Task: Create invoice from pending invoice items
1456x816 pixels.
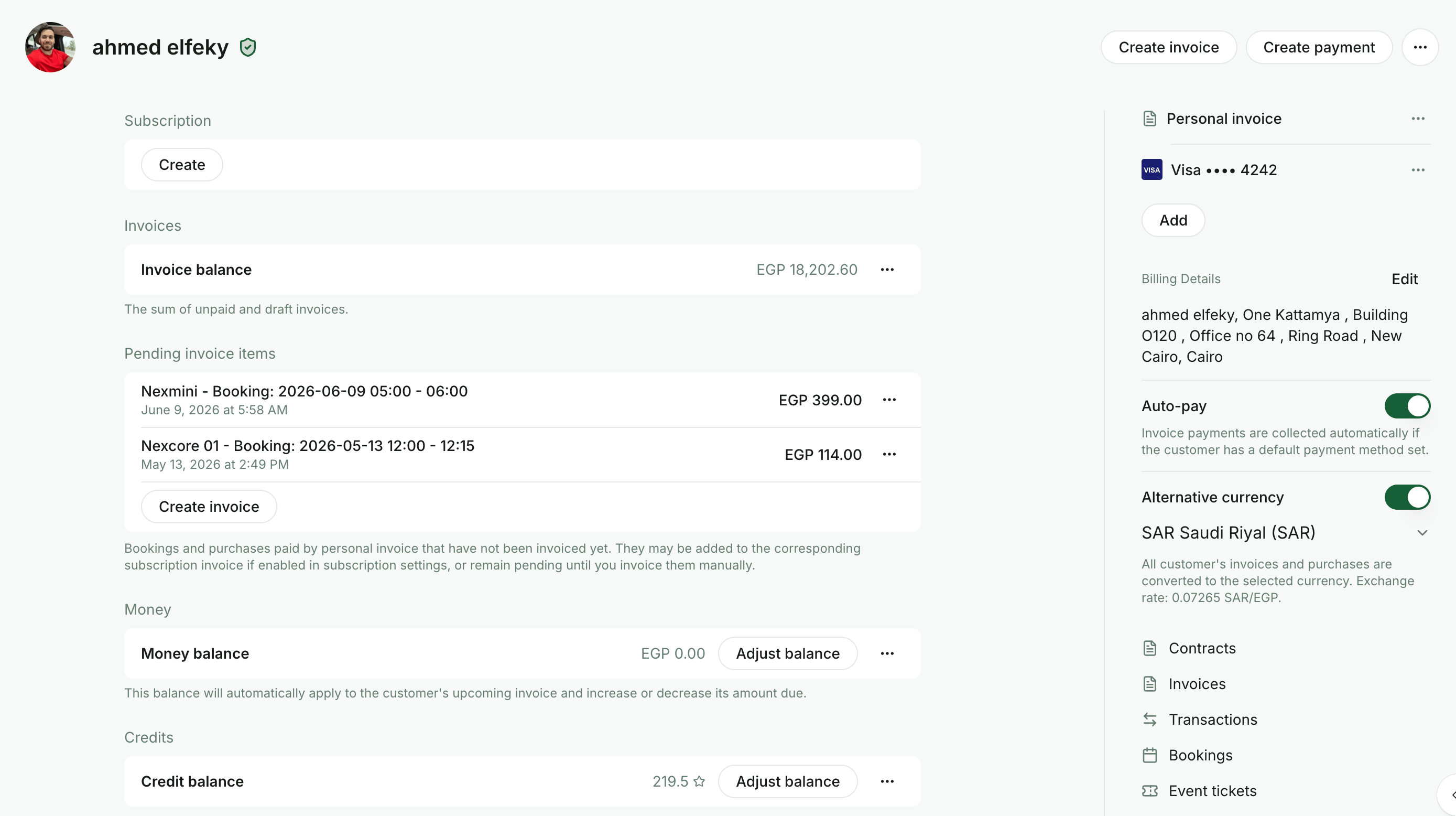Action: coord(209,507)
